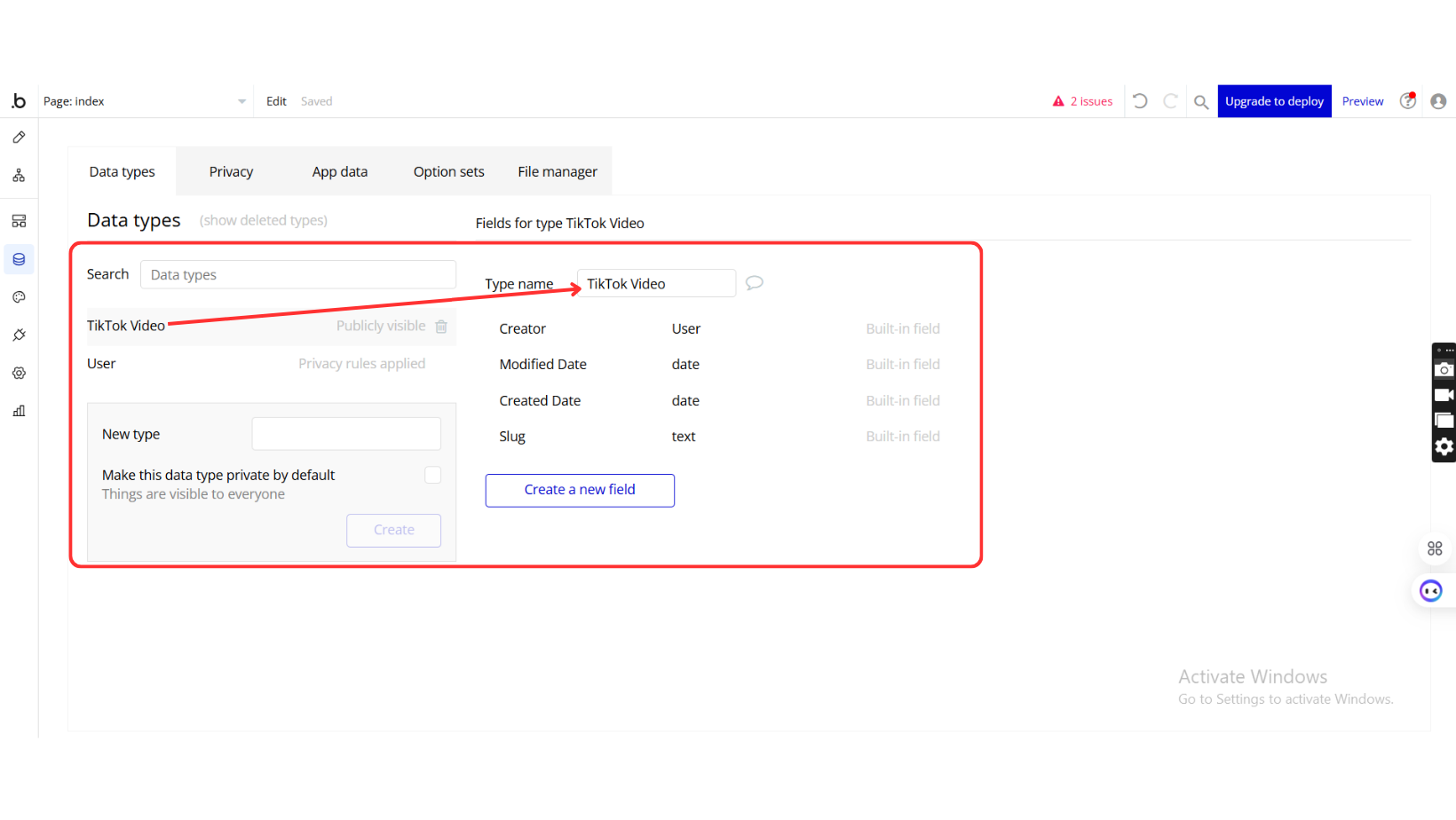Click the Preview link
Image resolution: width=1456 pixels, height=820 pixels.
click(x=1363, y=102)
